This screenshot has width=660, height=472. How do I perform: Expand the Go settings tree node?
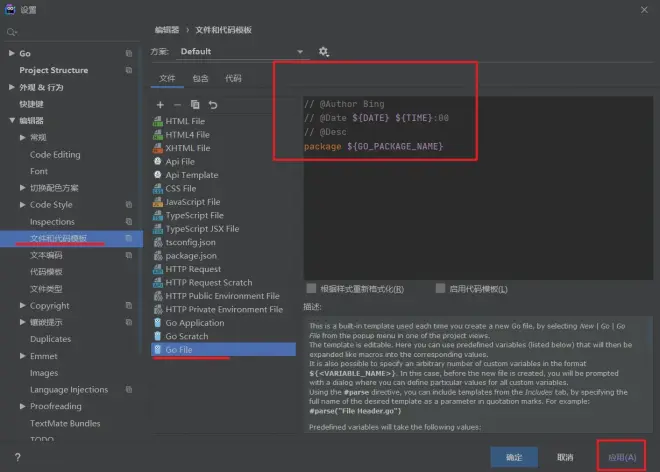[11, 53]
